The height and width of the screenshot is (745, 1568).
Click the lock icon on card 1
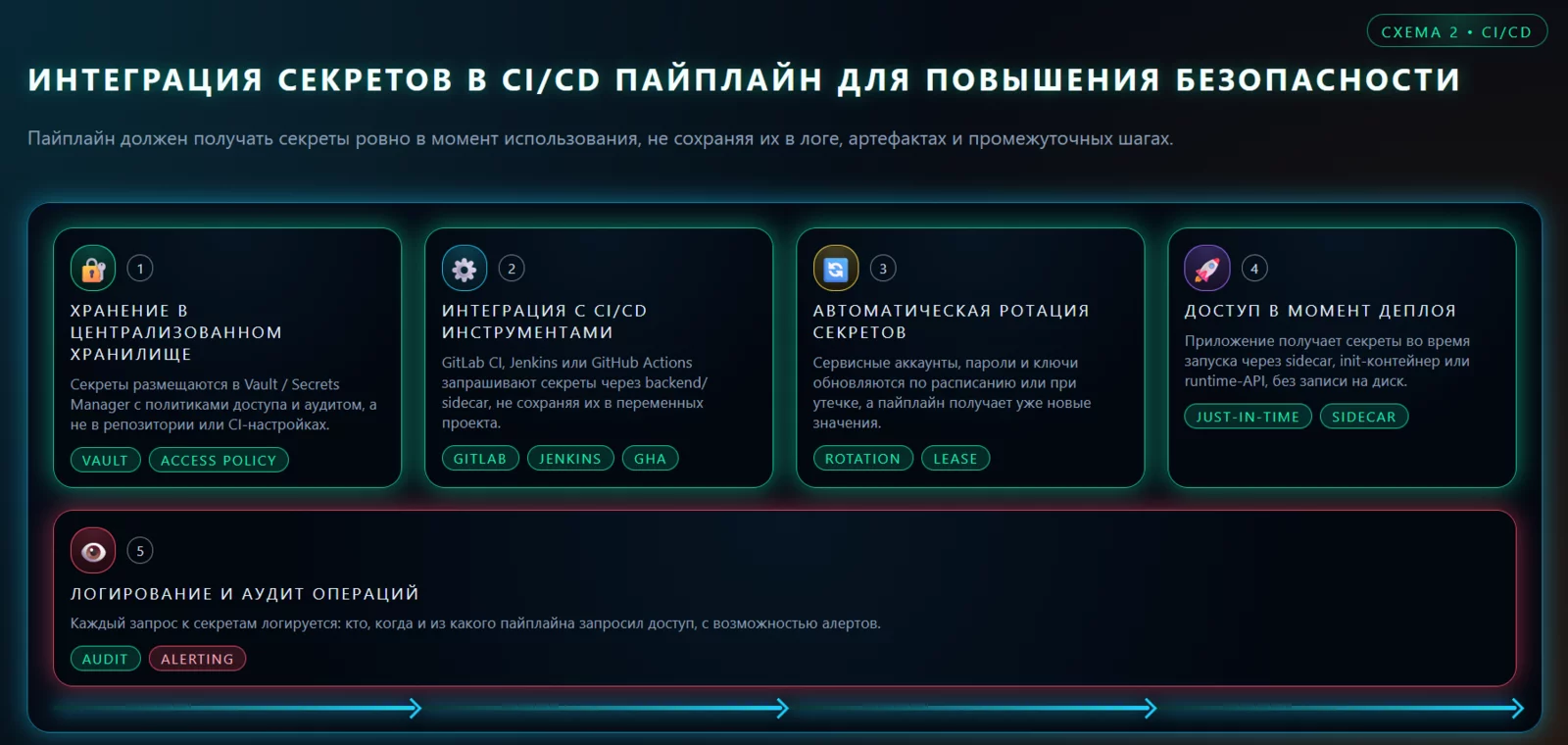93,269
